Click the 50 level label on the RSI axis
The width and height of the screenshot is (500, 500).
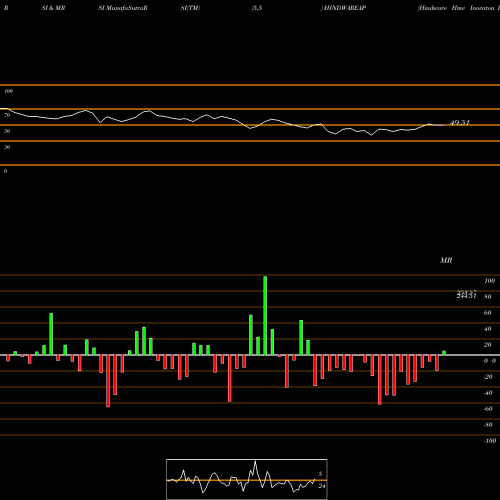click(7, 131)
